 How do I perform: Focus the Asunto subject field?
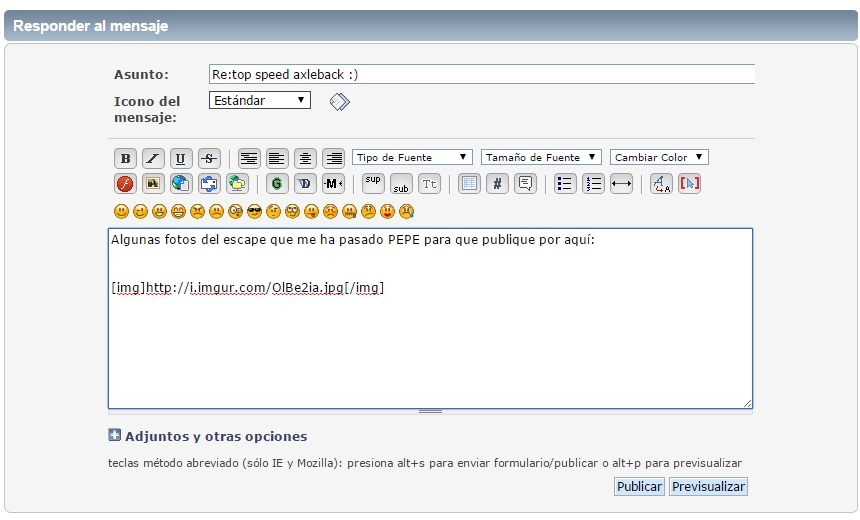point(482,74)
